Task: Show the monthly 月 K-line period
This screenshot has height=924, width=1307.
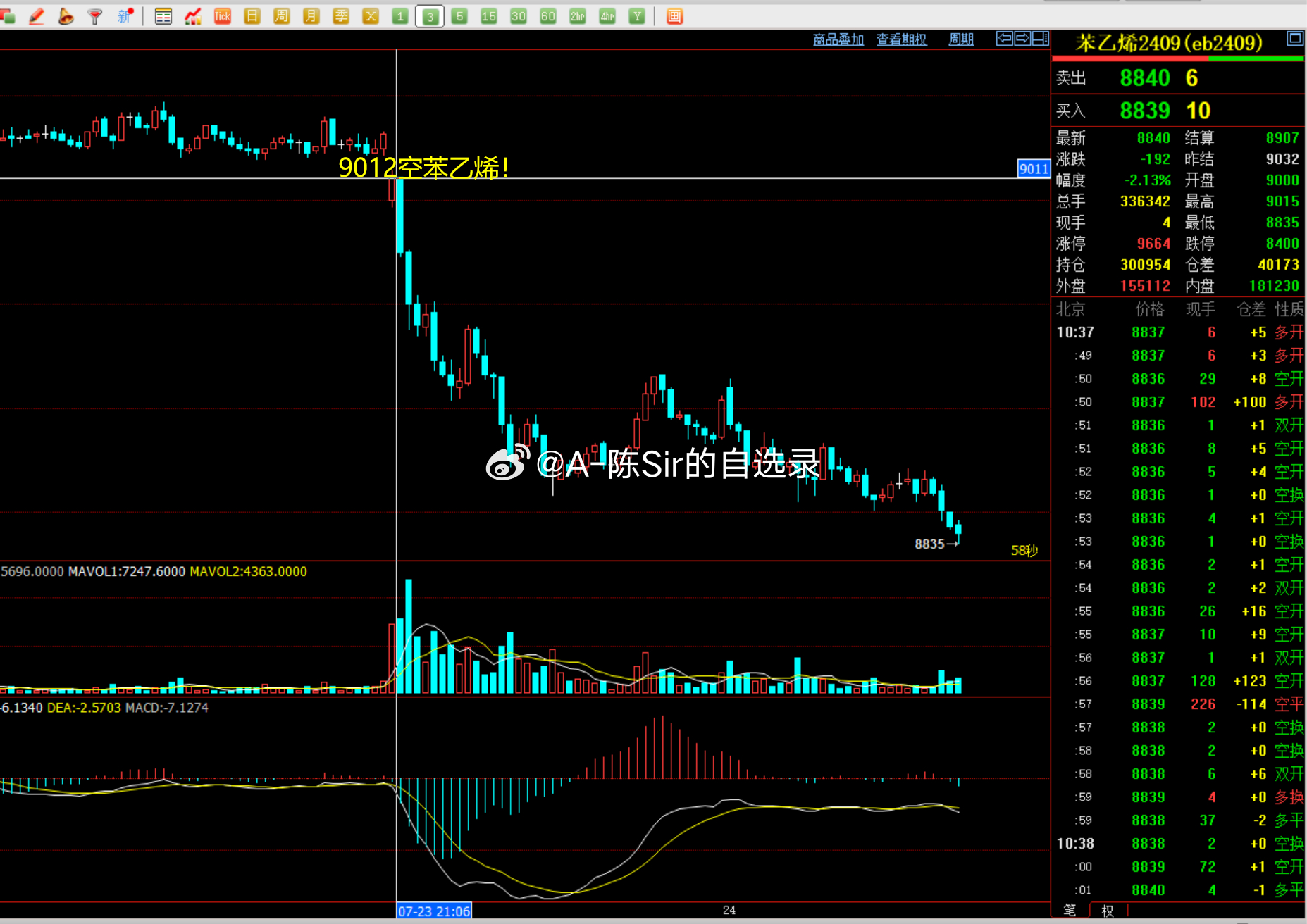Action: (311, 16)
